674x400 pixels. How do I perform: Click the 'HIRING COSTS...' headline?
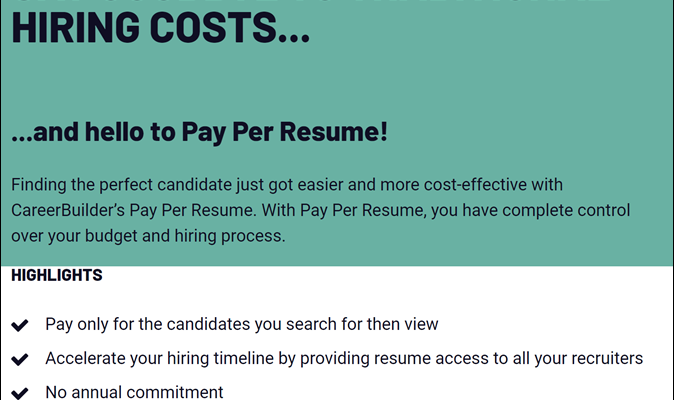click(160, 26)
